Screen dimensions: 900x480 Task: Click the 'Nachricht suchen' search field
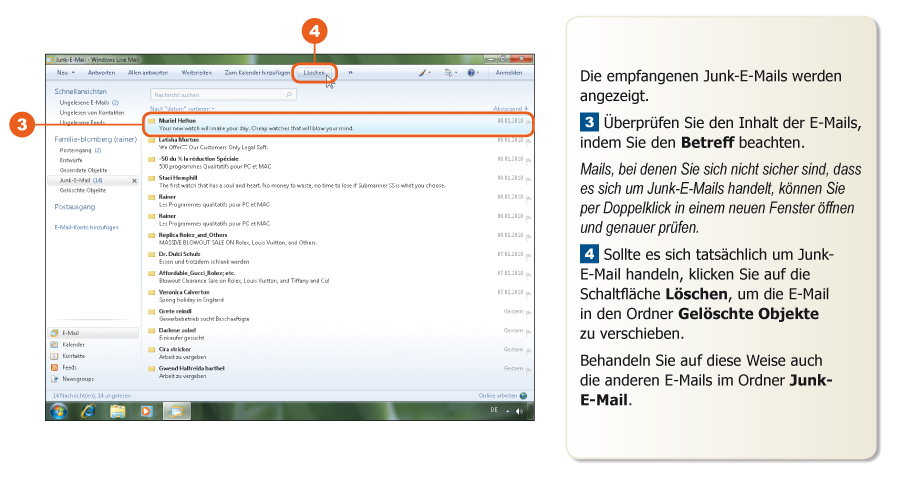tap(218, 94)
